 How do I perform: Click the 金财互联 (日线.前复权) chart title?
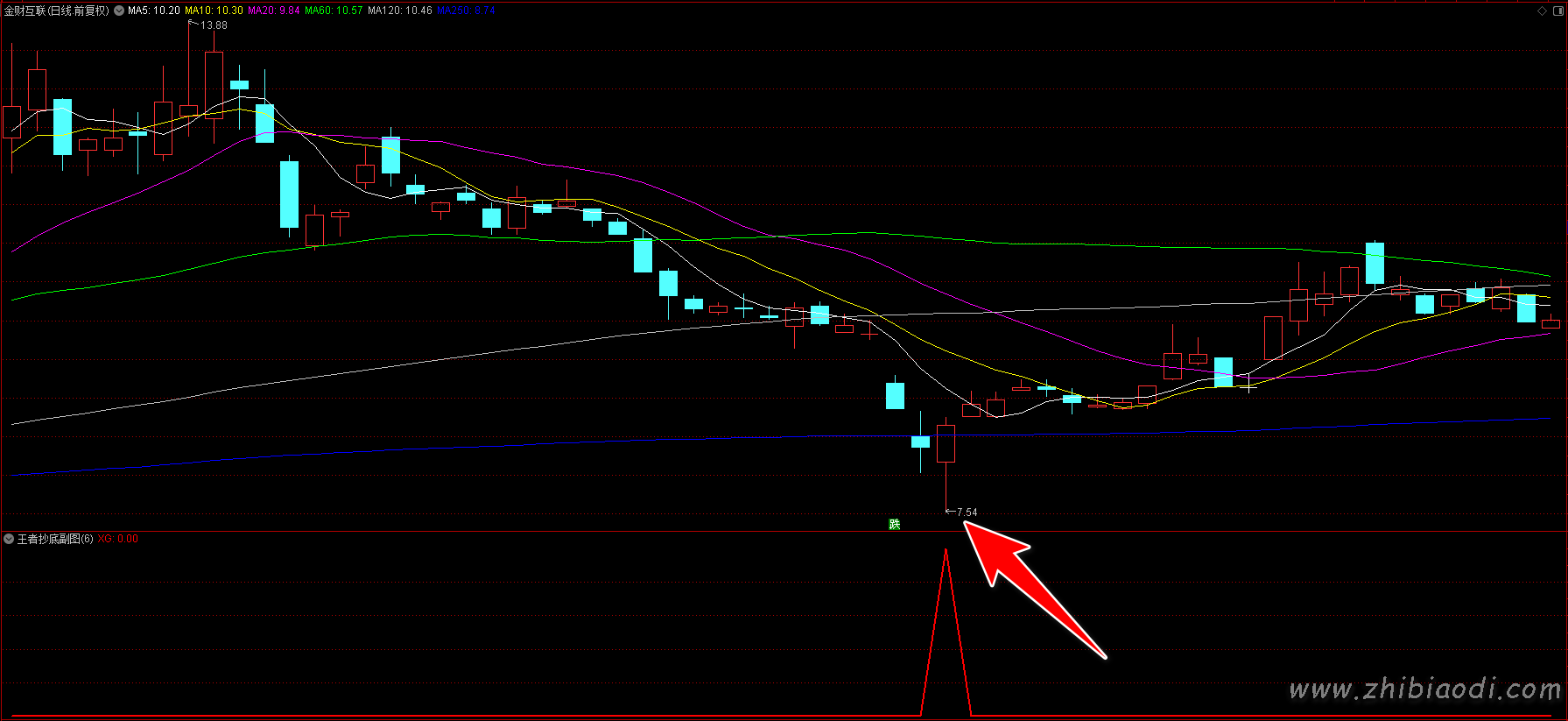click(57, 11)
